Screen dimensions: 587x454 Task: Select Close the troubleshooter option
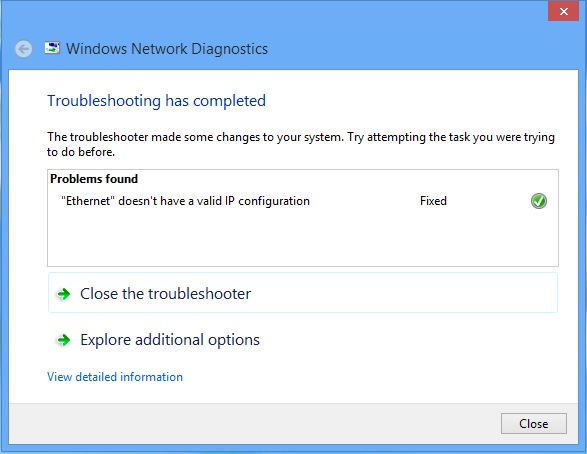pyautogui.click(x=303, y=293)
